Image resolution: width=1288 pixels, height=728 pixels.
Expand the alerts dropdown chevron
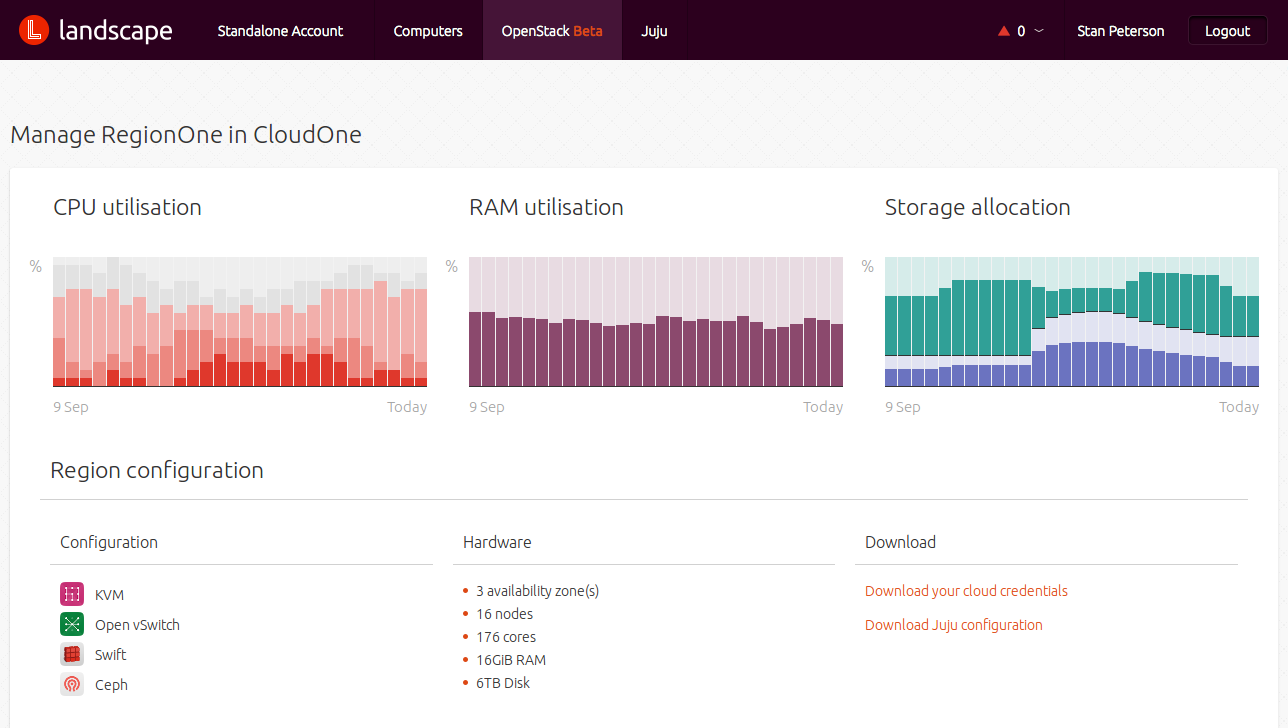pyautogui.click(x=1039, y=31)
